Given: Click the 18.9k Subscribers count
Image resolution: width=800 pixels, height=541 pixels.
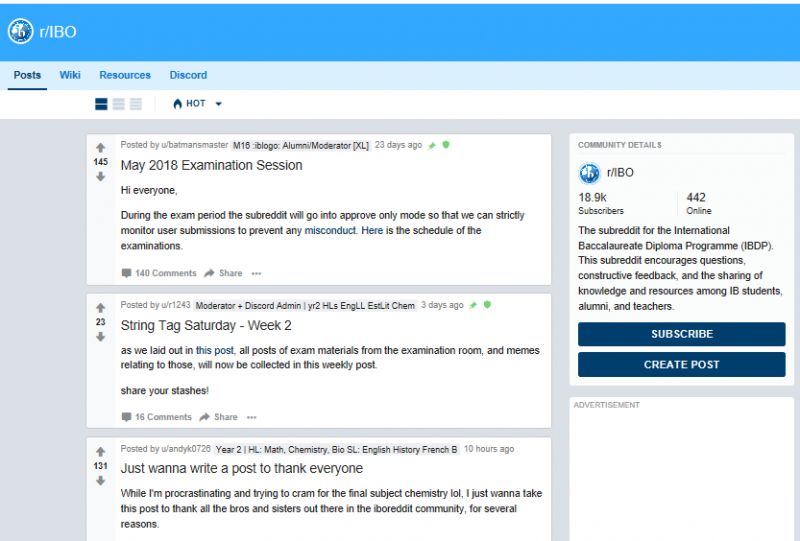Looking at the screenshot, I should point(601,203).
